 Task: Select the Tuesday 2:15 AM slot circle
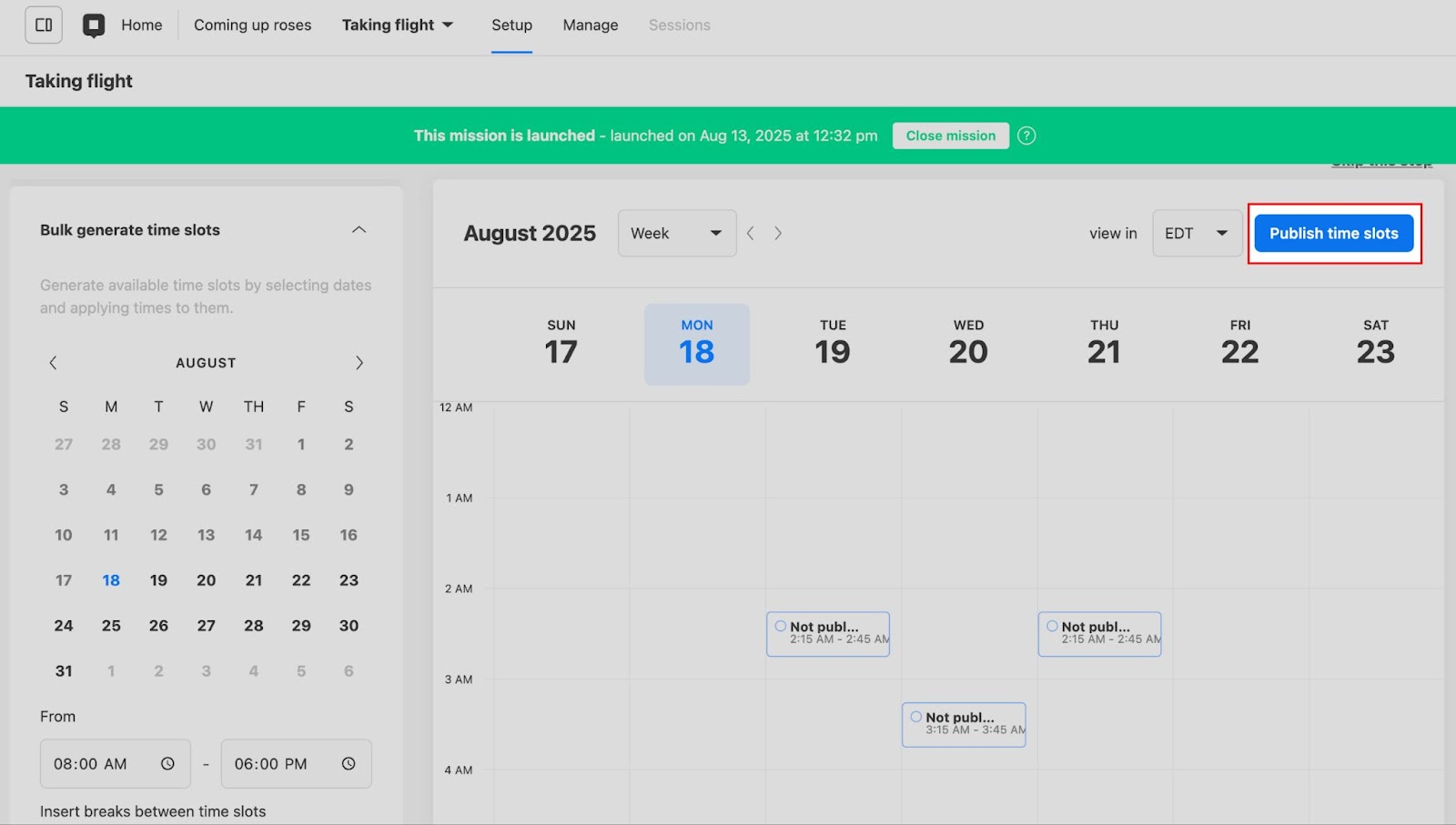pyautogui.click(x=781, y=626)
